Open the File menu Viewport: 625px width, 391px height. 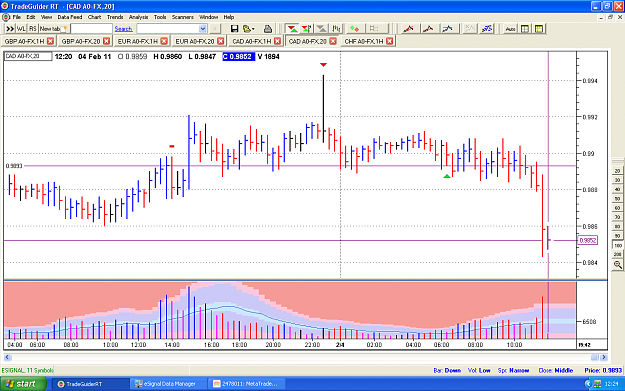tap(16, 17)
